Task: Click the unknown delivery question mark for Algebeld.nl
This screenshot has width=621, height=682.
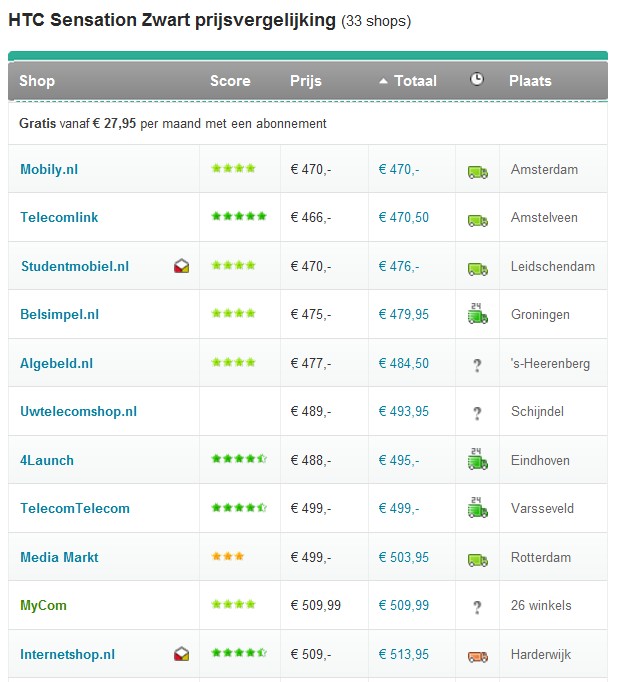Action: click(477, 365)
